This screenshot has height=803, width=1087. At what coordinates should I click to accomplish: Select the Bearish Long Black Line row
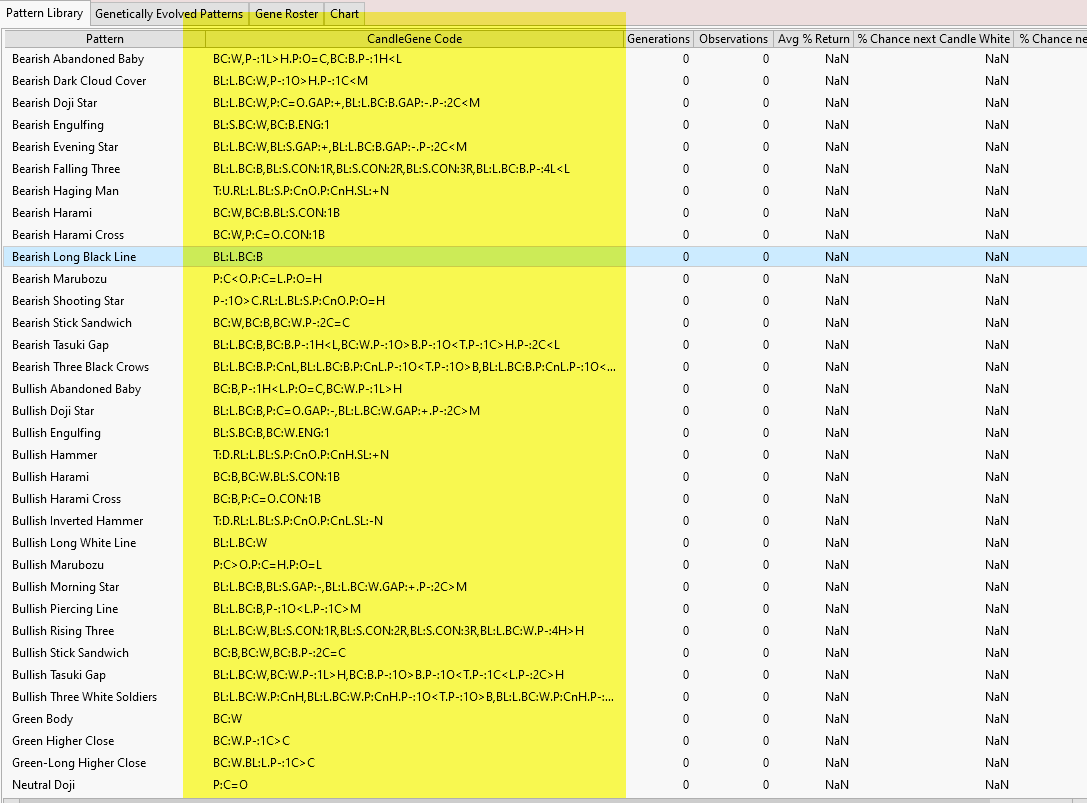pos(74,257)
